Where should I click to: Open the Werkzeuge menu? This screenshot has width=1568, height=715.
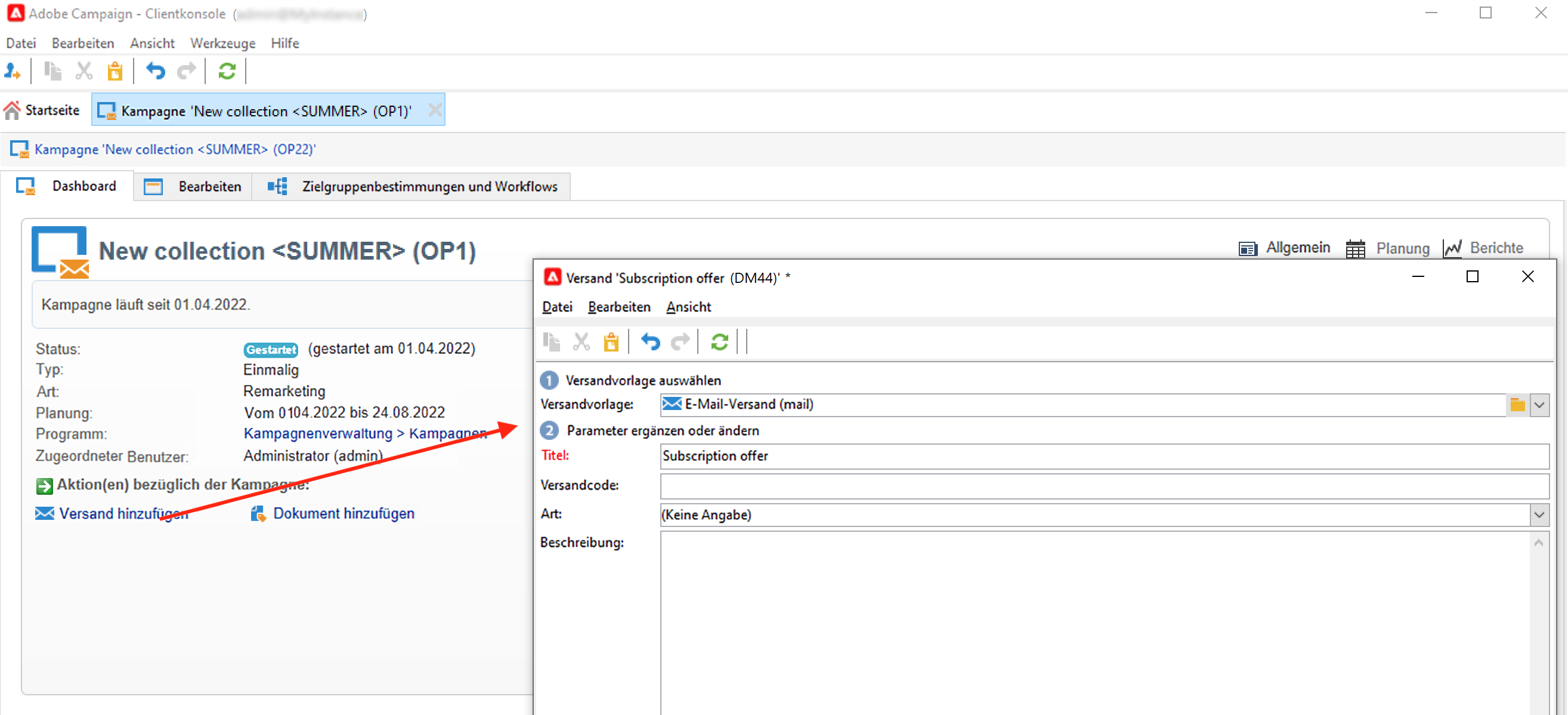(x=222, y=43)
